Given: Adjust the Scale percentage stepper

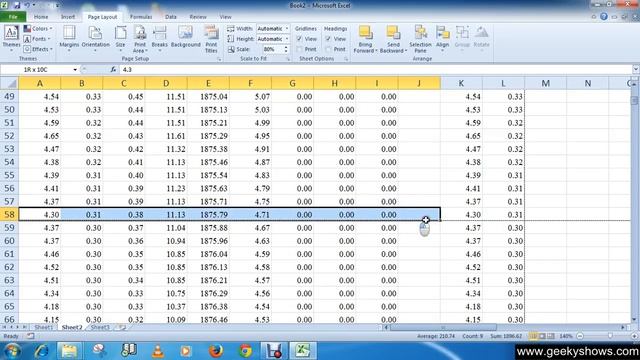Looking at the screenshot, I should [286, 49].
